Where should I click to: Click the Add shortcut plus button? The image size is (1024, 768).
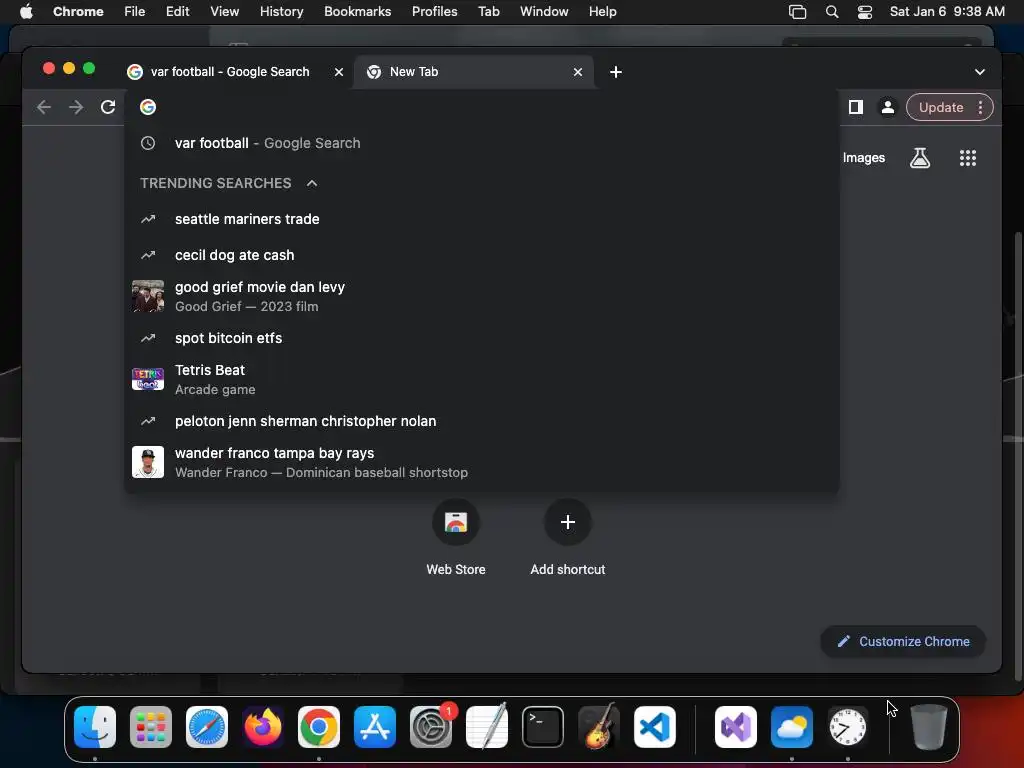point(568,522)
